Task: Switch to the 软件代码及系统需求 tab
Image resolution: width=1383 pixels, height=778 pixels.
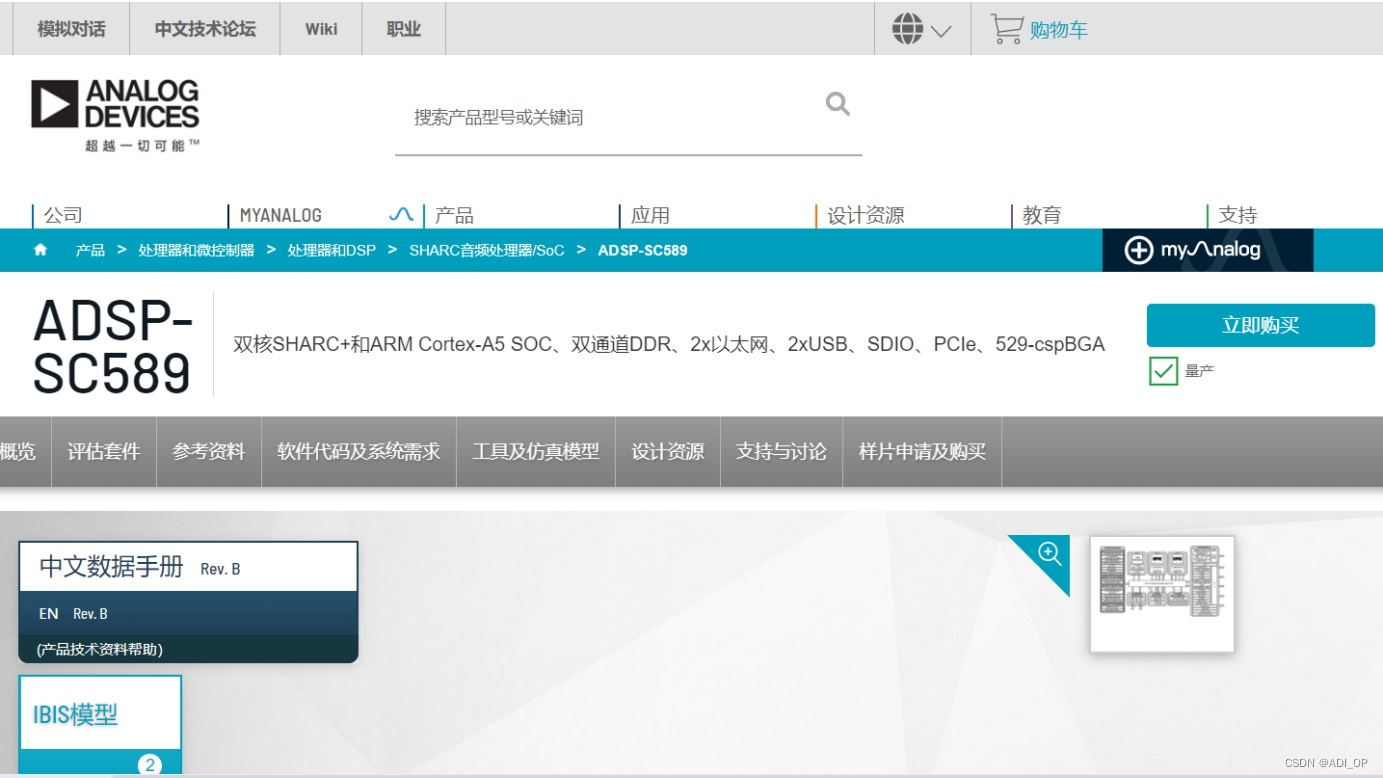Action: tap(359, 452)
